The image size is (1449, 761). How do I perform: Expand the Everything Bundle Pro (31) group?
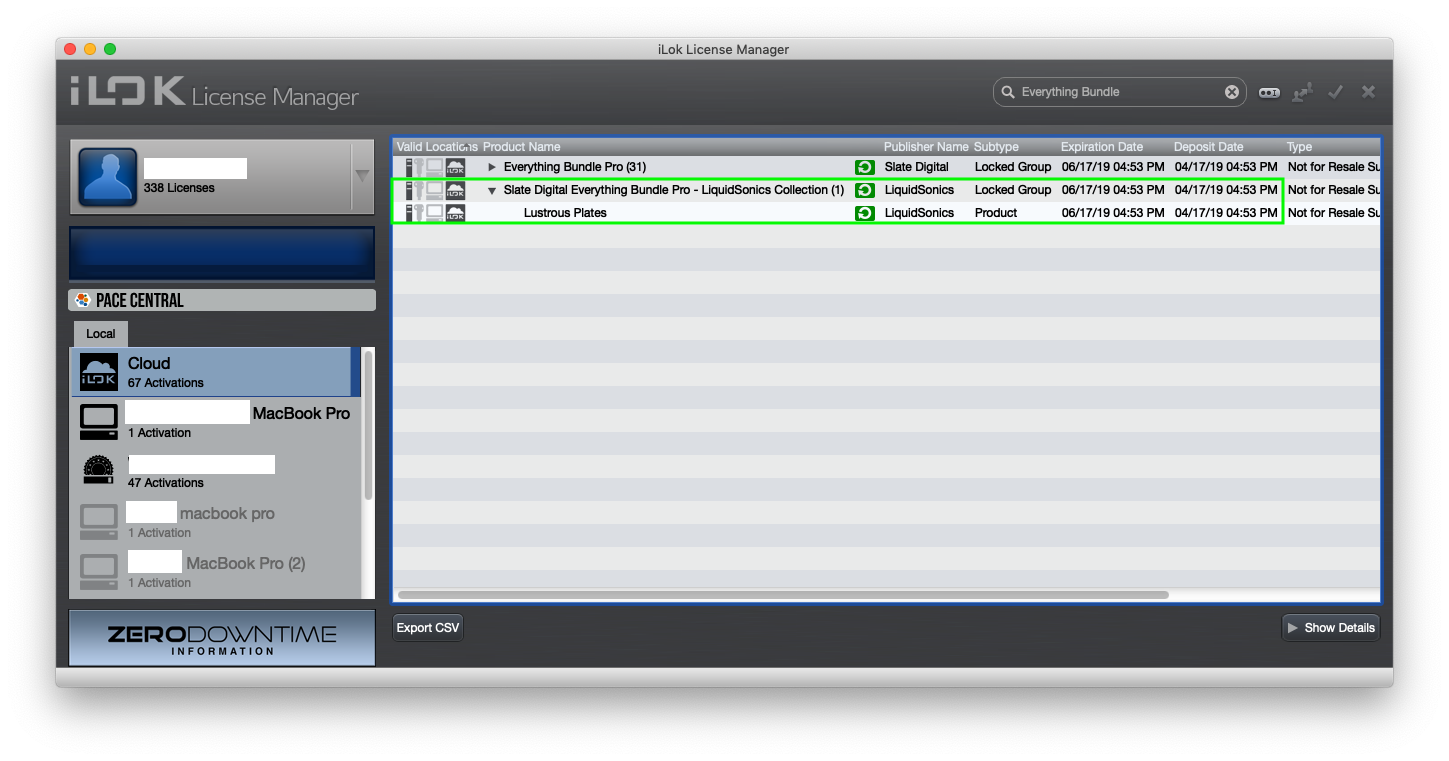(492, 167)
